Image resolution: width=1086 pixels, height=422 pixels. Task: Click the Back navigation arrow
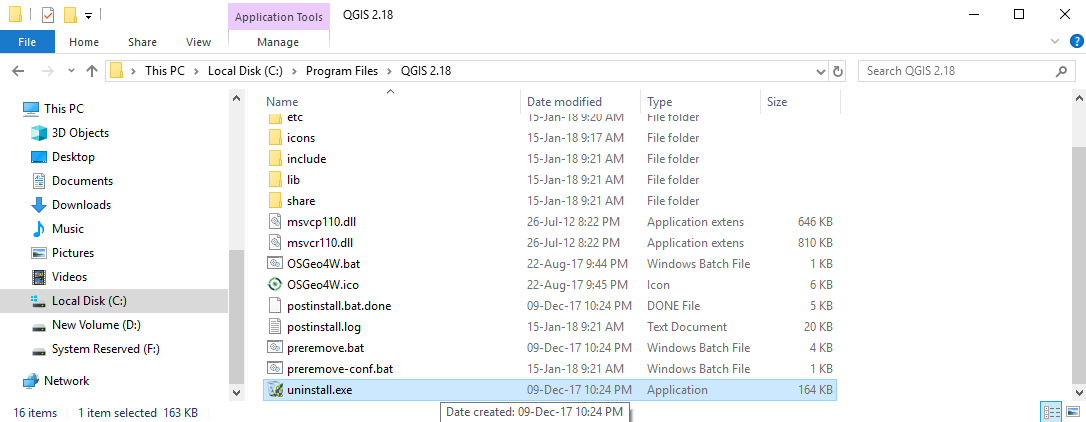[x=19, y=71]
